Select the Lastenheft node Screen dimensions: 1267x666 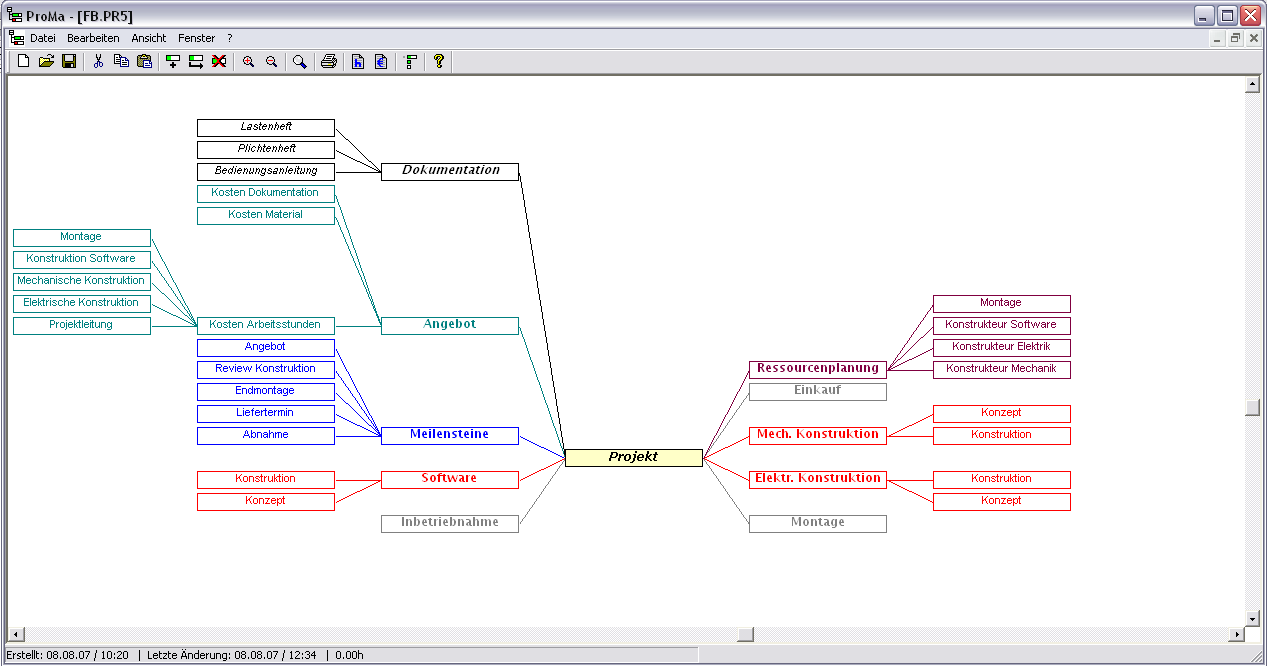pyautogui.click(x=266, y=128)
